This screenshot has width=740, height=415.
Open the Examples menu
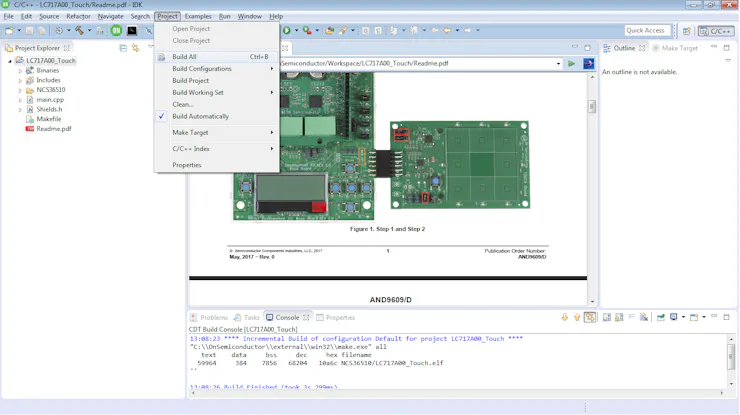[198, 16]
